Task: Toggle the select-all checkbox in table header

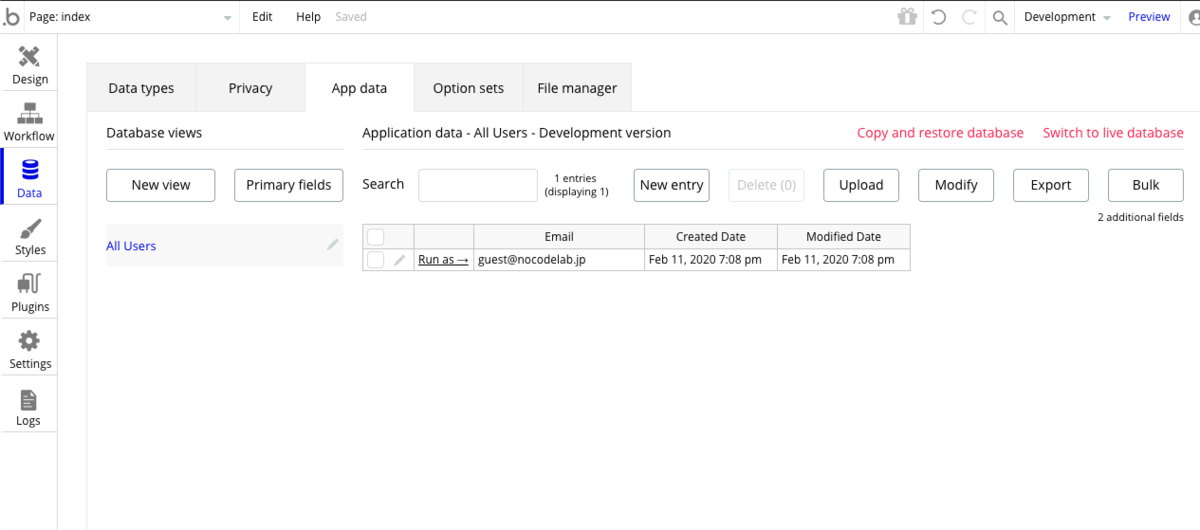Action: click(376, 237)
